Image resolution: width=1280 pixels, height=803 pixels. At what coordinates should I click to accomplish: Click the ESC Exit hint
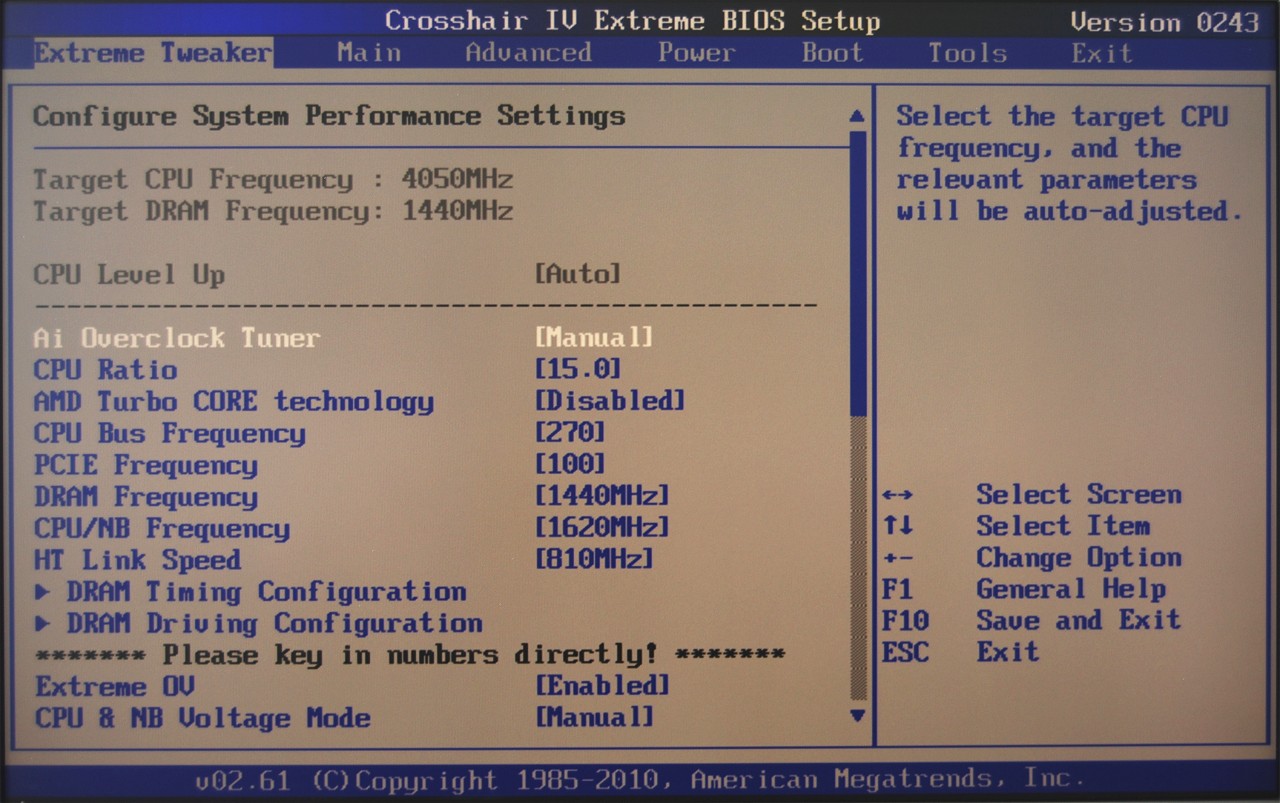[961, 653]
